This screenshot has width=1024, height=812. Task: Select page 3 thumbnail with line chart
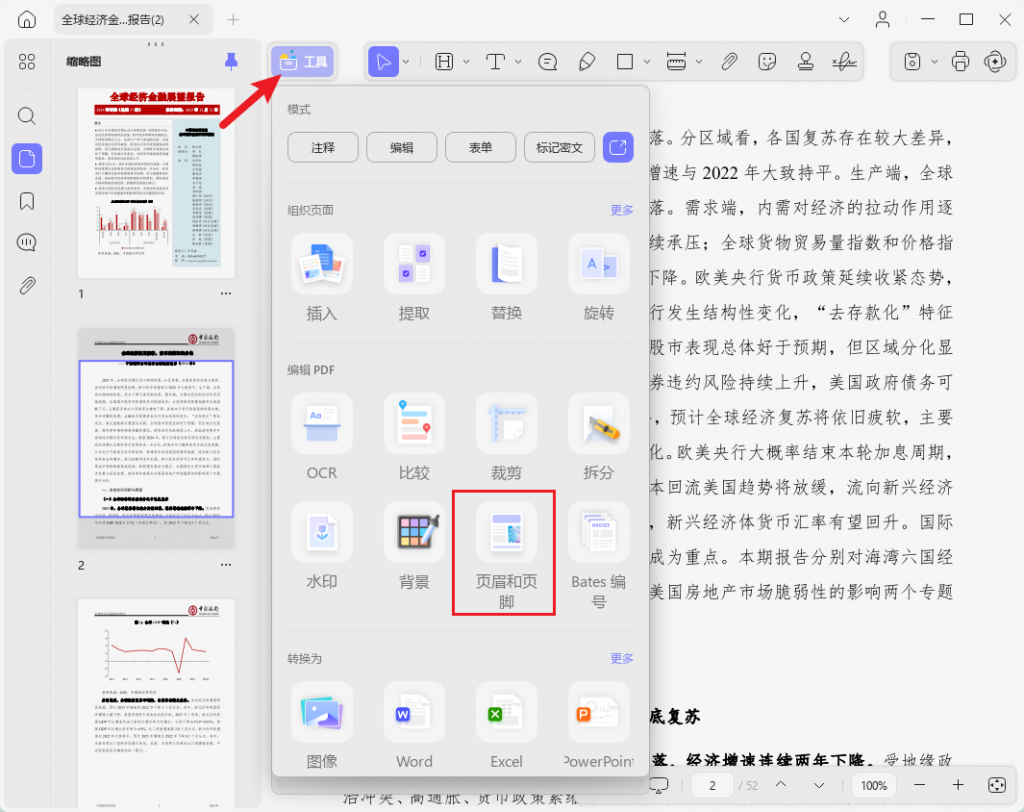click(156, 704)
